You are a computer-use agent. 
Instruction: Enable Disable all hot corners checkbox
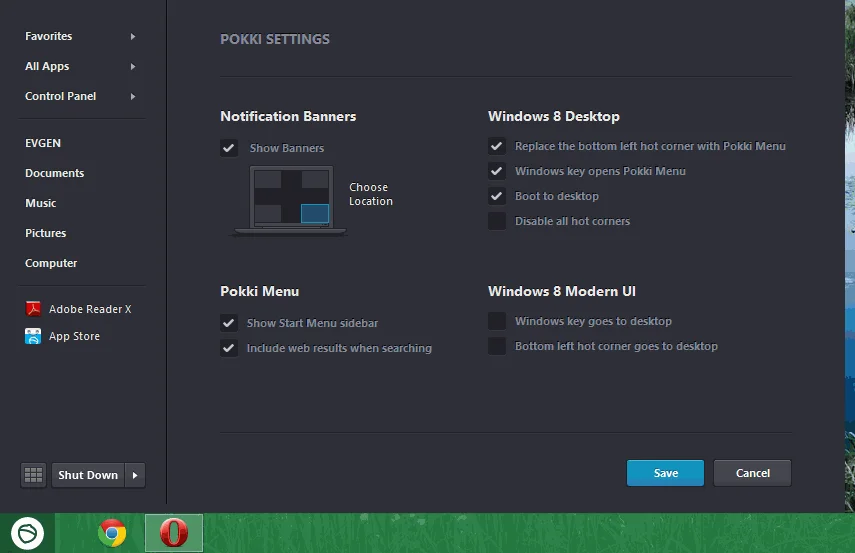(497, 221)
